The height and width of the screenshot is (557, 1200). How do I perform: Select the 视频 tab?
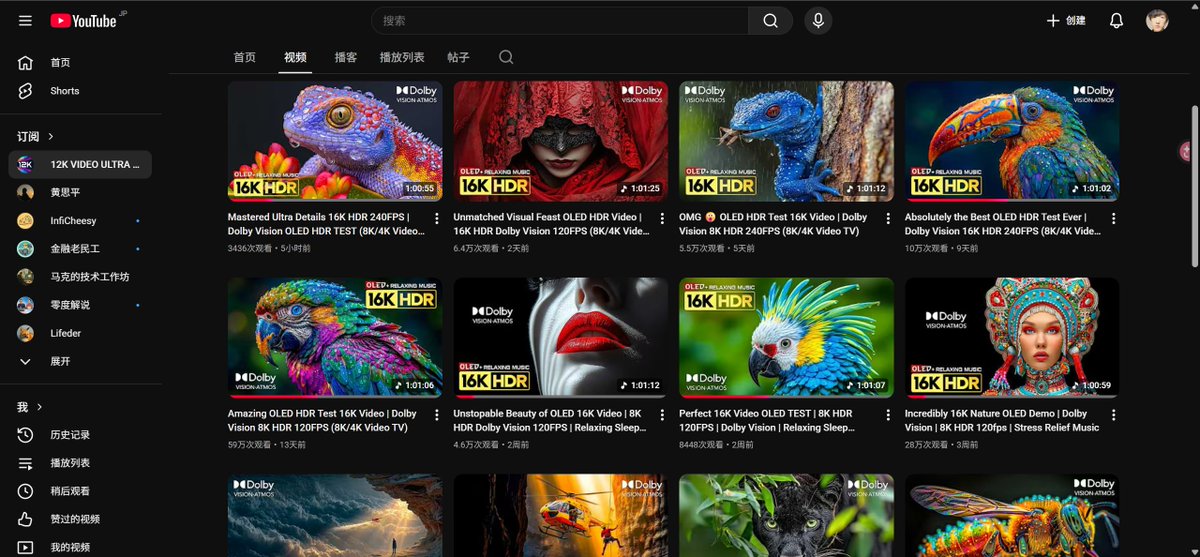tap(295, 57)
